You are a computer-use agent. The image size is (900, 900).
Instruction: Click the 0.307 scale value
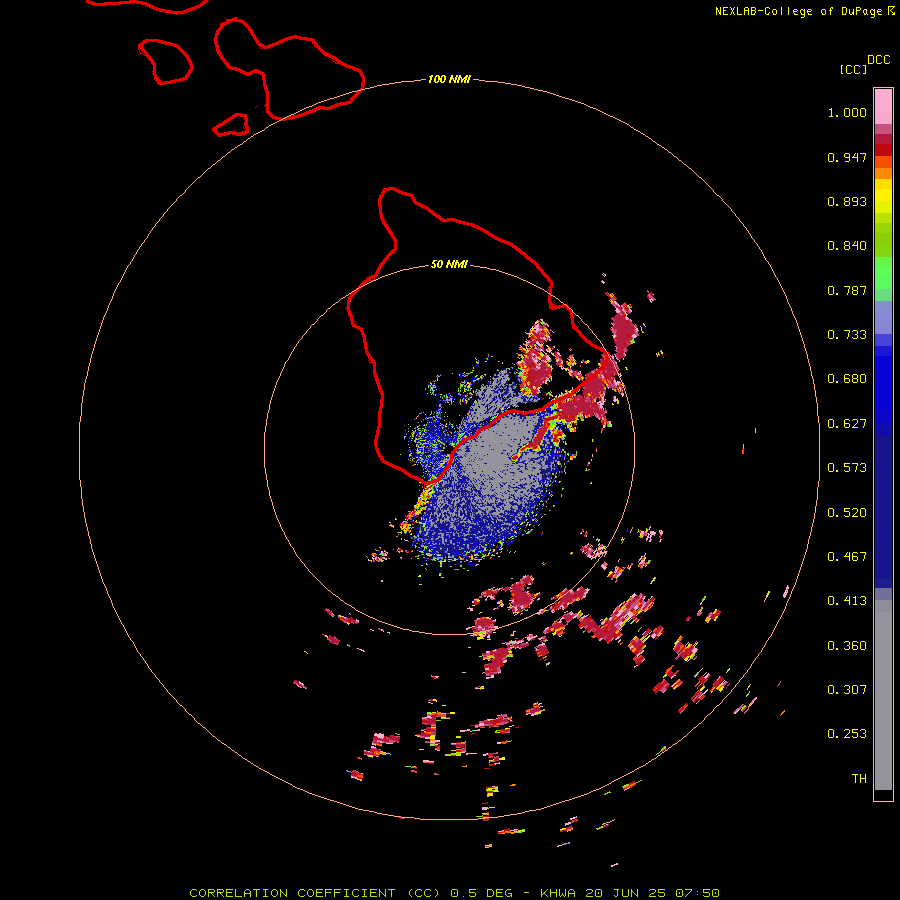tap(847, 690)
